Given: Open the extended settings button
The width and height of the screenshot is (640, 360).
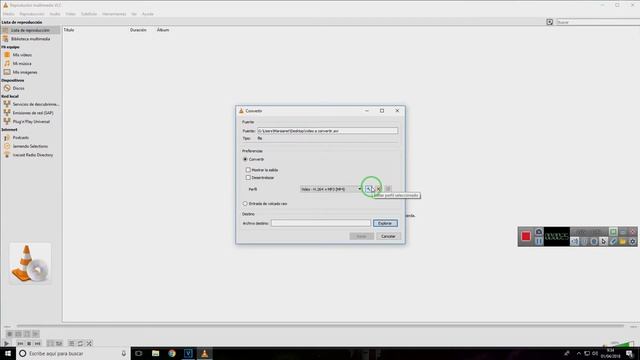Looking at the screenshot, I should [x=59, y=344].
